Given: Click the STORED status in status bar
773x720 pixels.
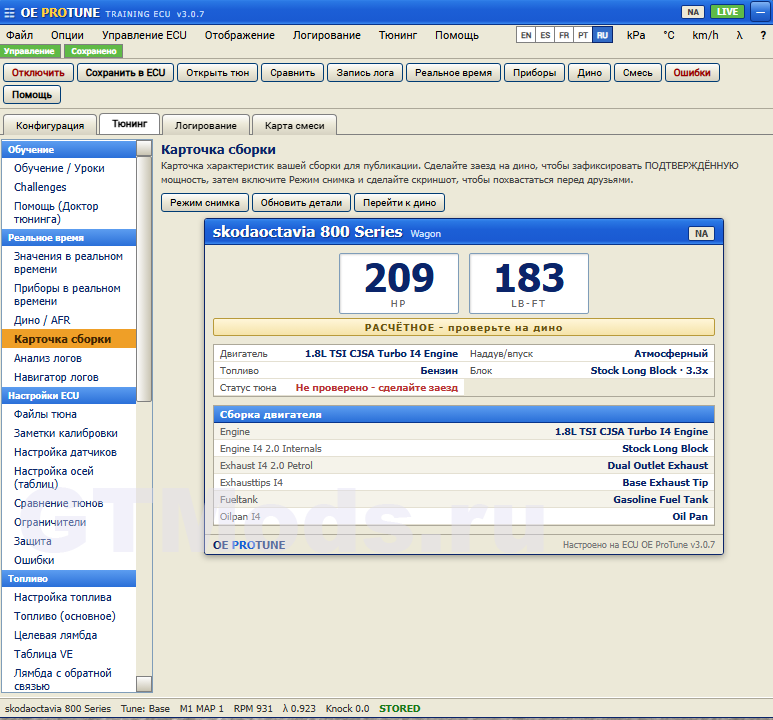Looking at the screenshot, I should (399, 709).
